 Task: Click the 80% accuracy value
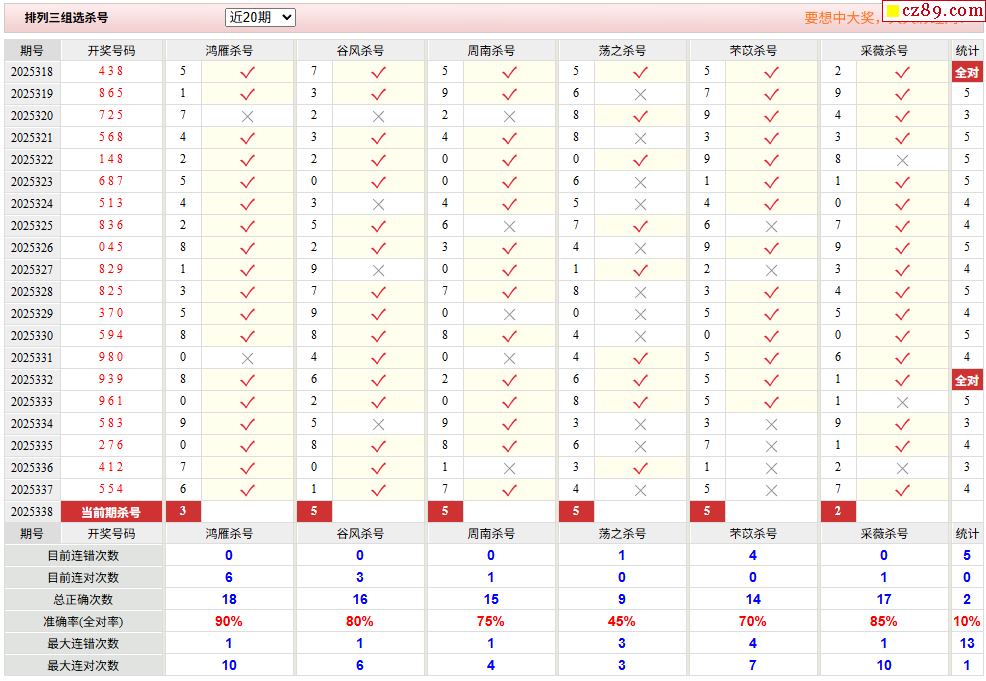(x=360, y=621)
